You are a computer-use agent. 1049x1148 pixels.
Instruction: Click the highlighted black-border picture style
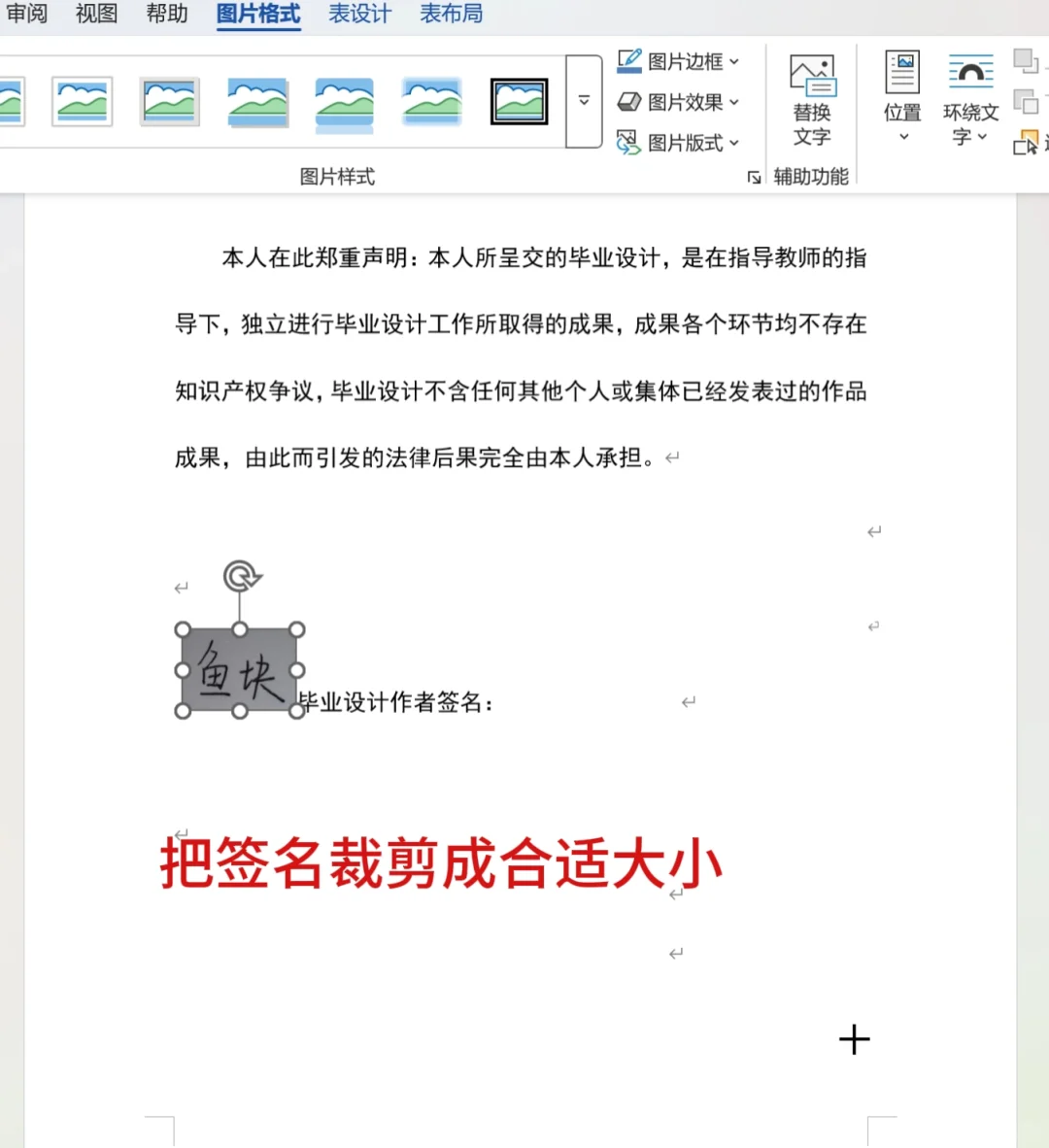(519, 100)
